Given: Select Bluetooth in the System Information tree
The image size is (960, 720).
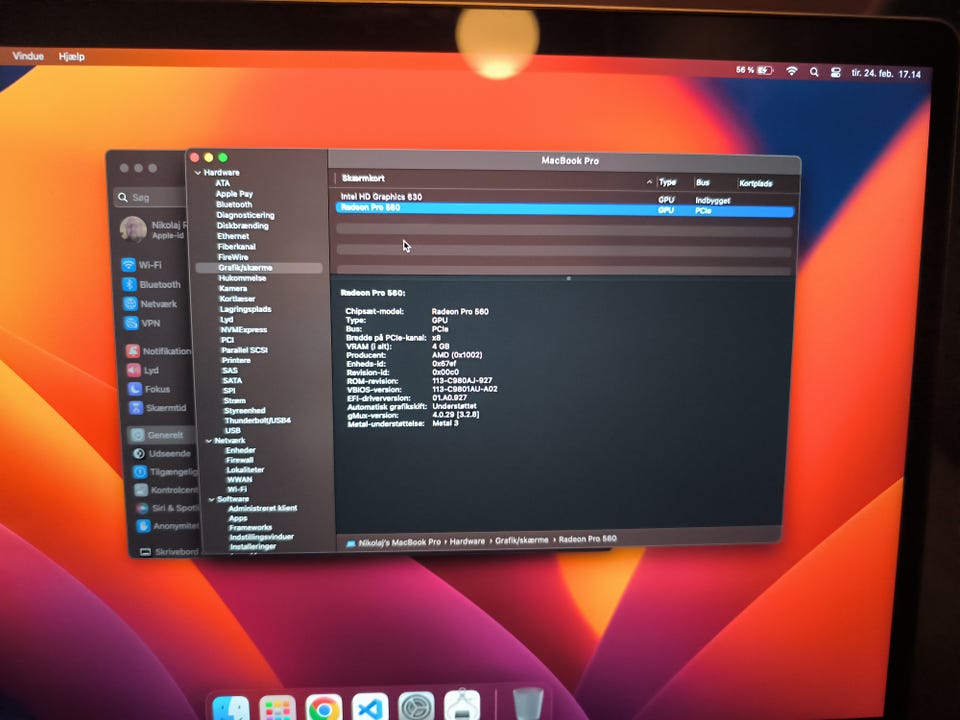Looking at the screenshot, I should [x=234, y=204].
